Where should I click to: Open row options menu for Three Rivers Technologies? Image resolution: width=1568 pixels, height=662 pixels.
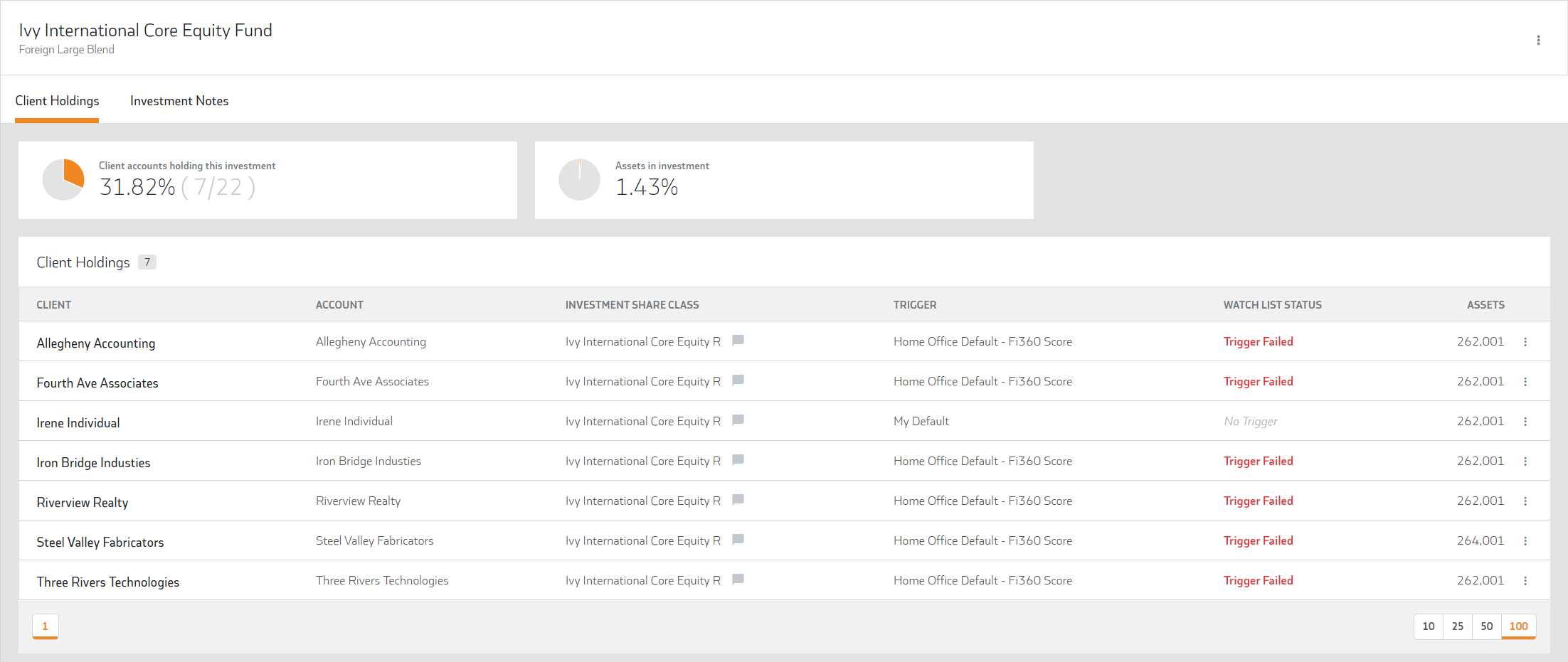pos(1525,581)
